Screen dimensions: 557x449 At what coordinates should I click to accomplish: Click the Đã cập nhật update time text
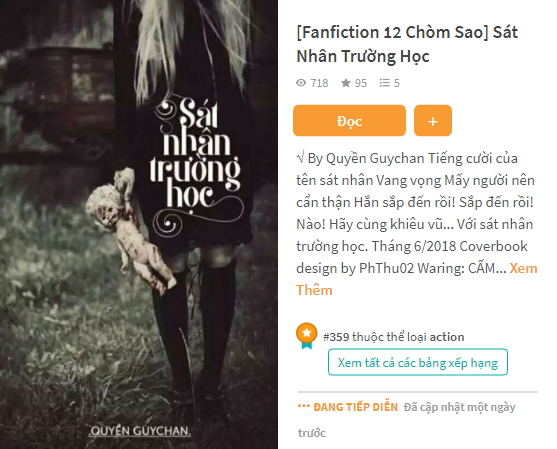[407, 420]
